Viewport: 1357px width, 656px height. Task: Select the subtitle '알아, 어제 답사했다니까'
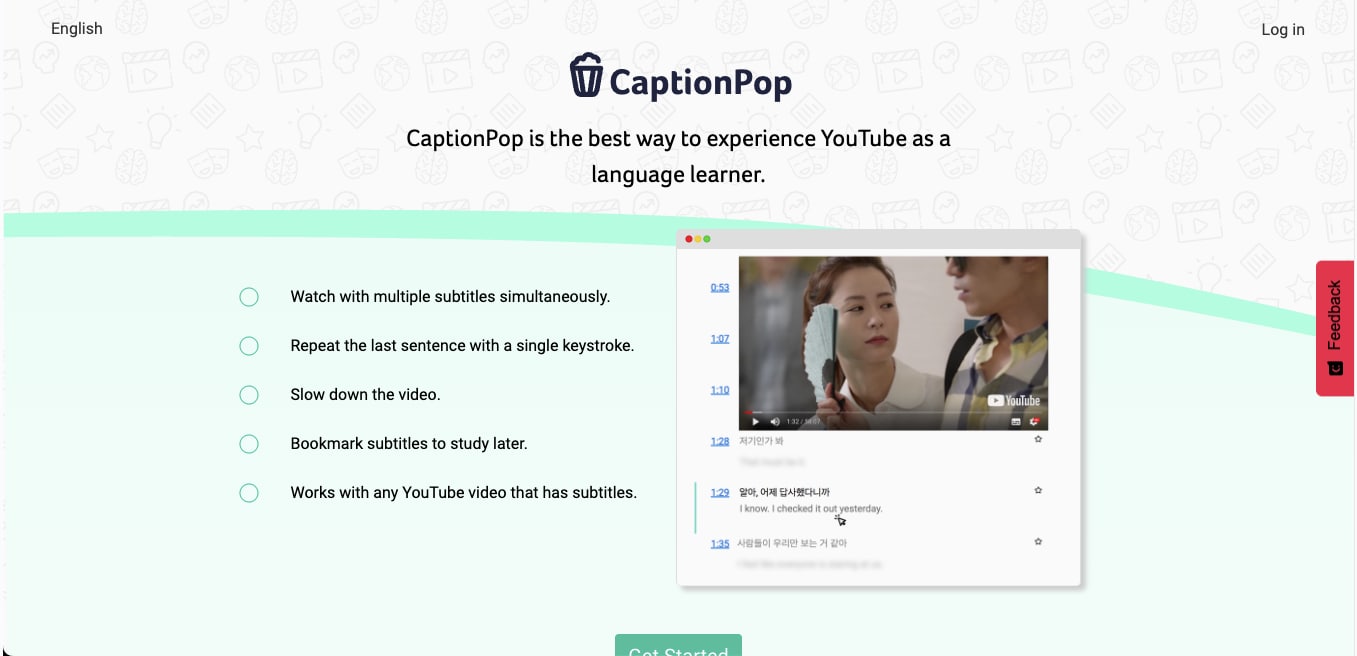pyautogui.click(x=784, y=492)
